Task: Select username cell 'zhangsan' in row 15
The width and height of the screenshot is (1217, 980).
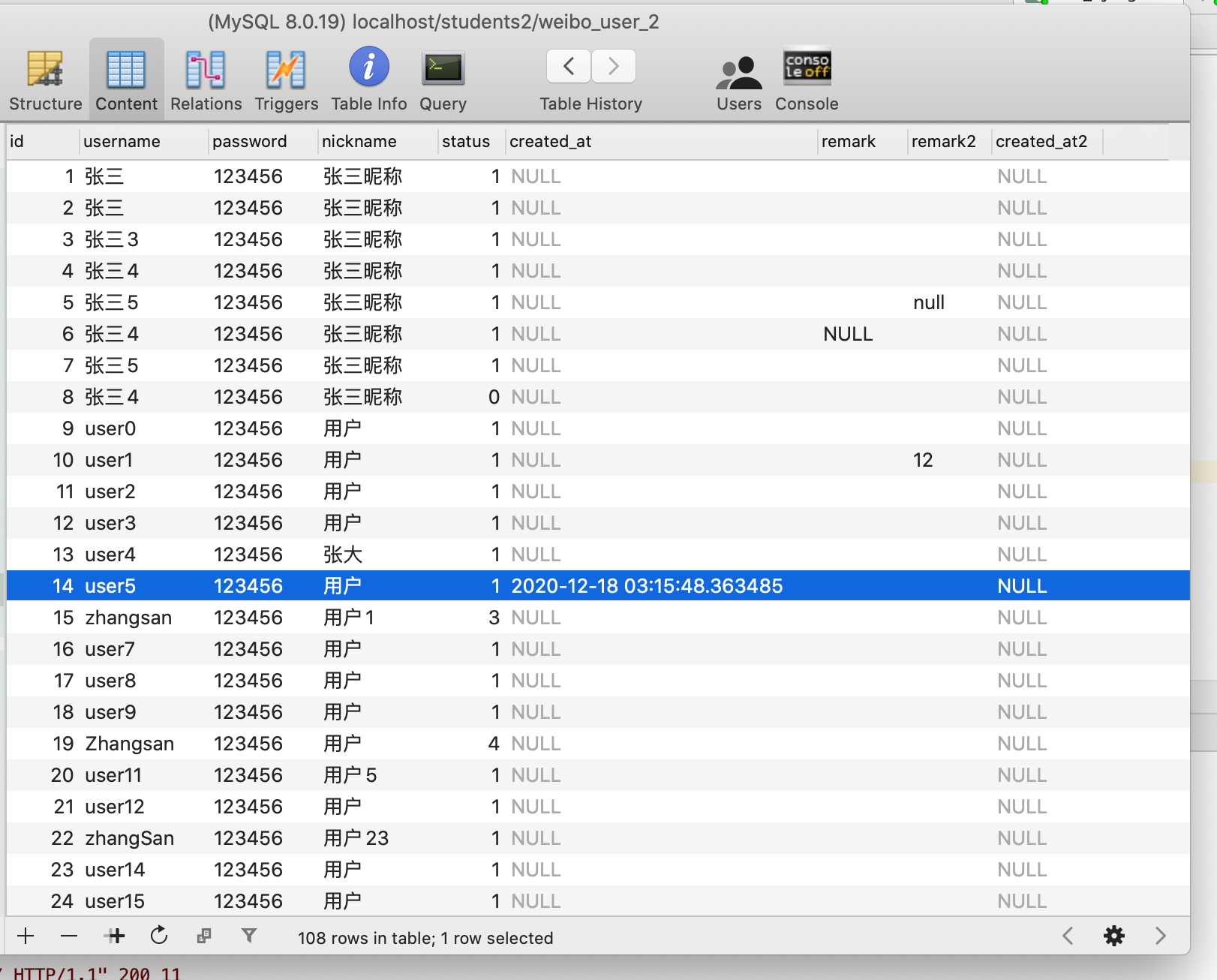Action: [x=128, y=618]
